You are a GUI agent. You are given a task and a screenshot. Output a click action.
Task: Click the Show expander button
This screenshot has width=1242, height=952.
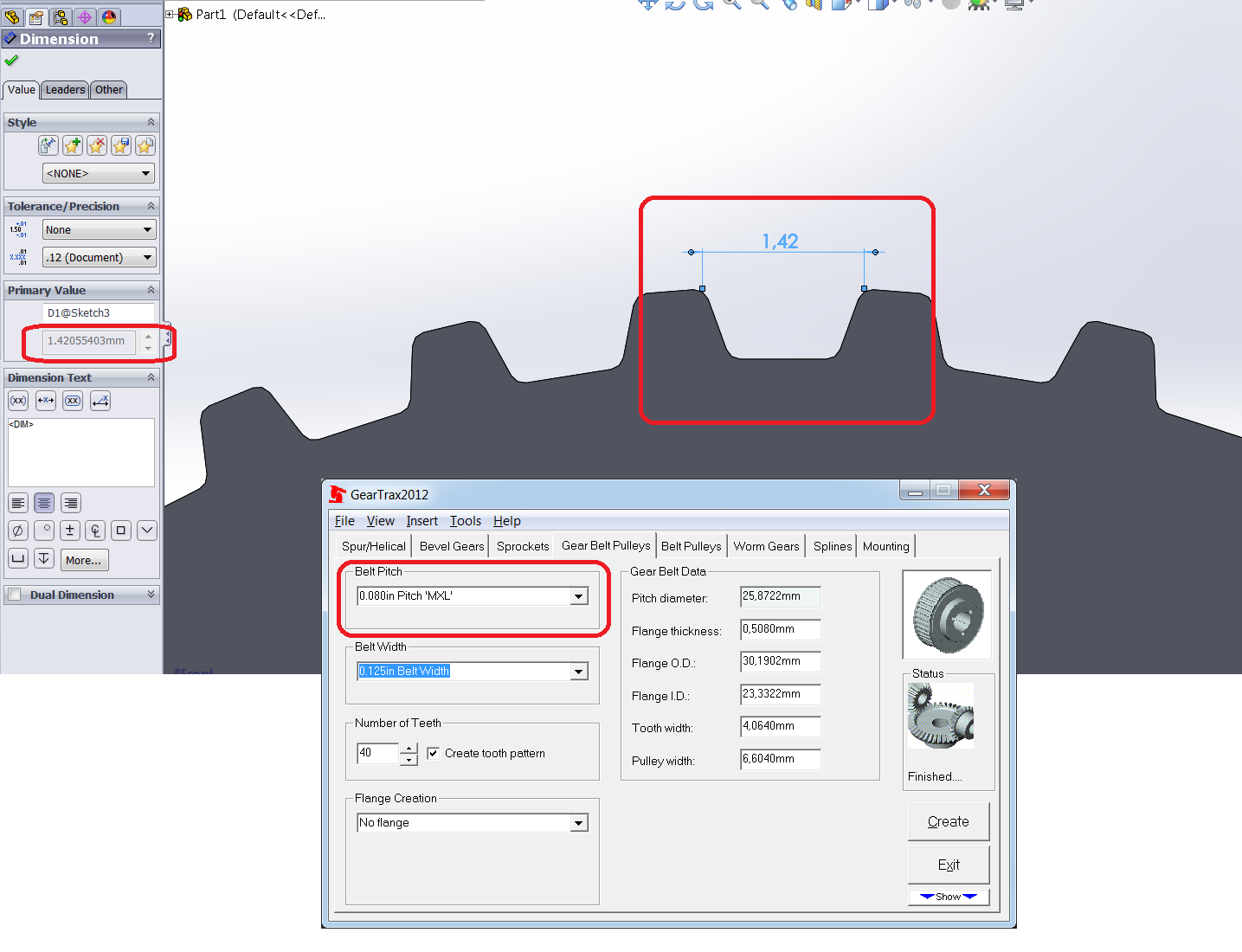point(949,897)
